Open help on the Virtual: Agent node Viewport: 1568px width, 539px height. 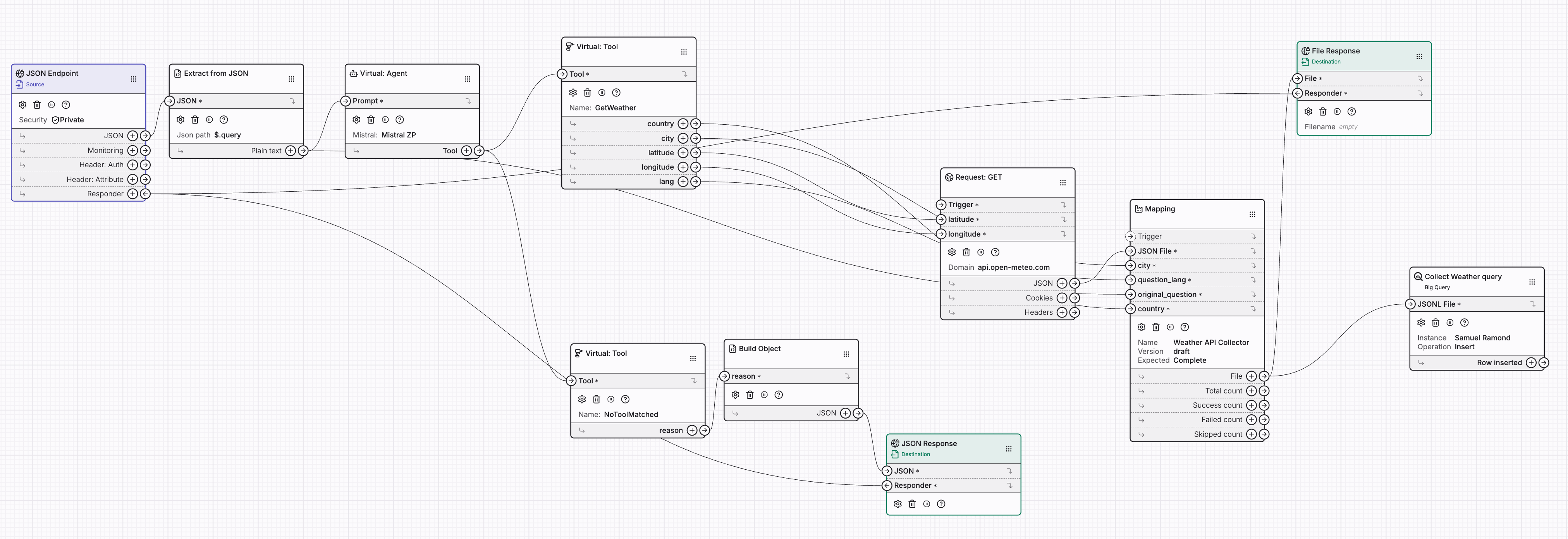pos(401,120)
